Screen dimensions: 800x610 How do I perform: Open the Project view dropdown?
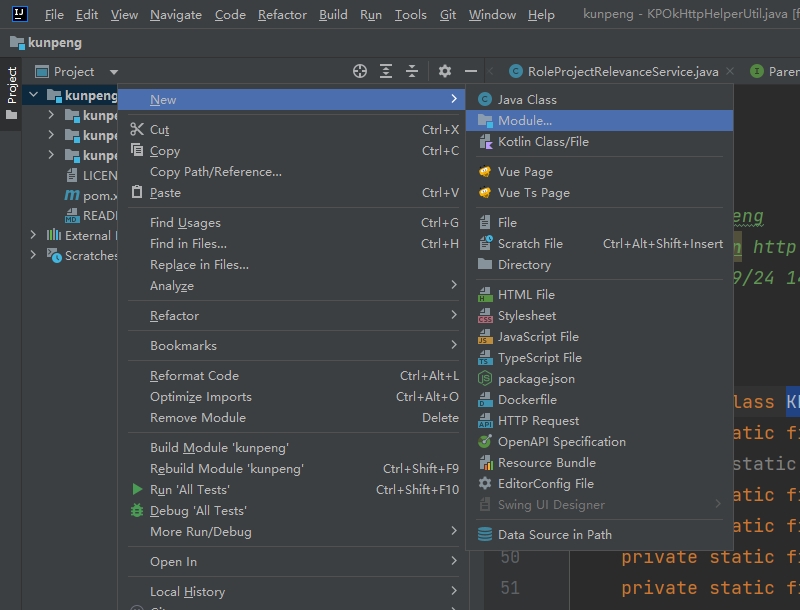click(x=114, y=72)
